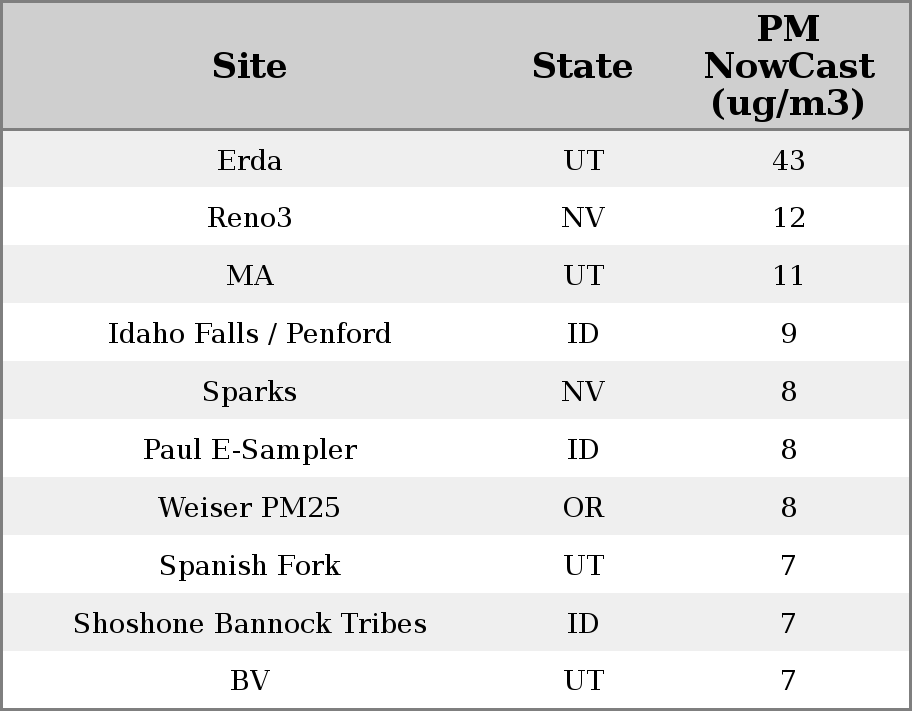This screenshot has width=912, height=711.
Task: Click Shoshone Bannock Tribes site name
Action: coord(249,624)
